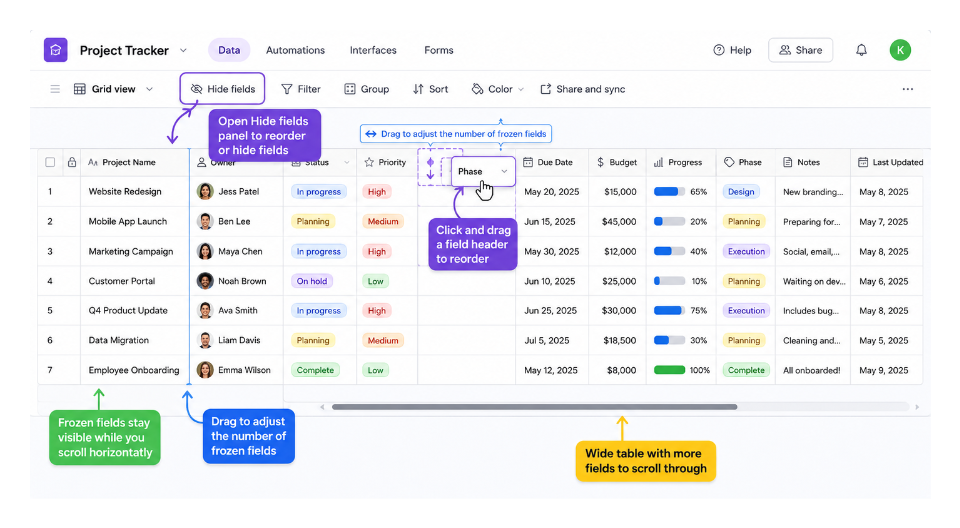
Task: Open the Hide fields panel
Action: (x=222, y=89)
